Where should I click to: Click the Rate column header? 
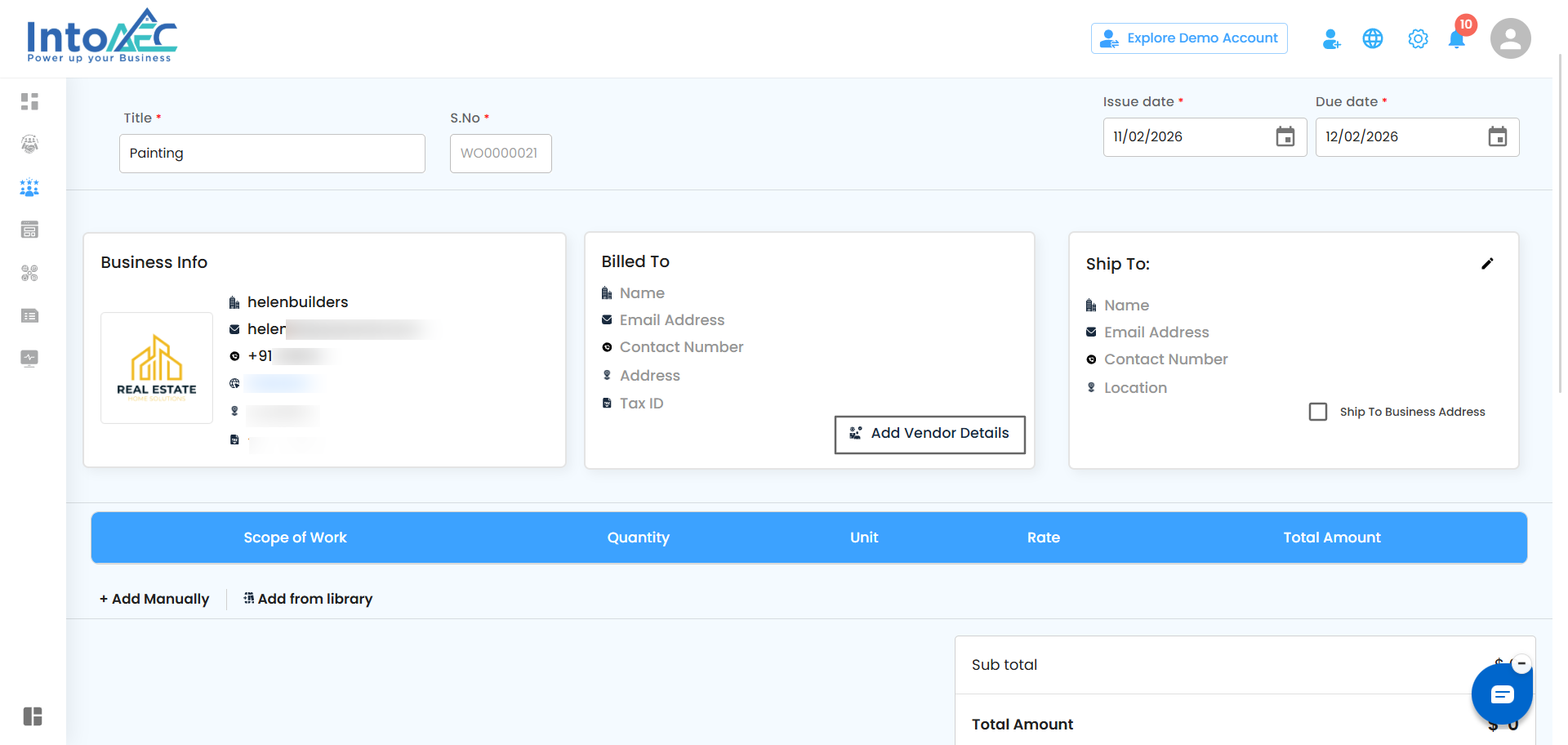1044,538
